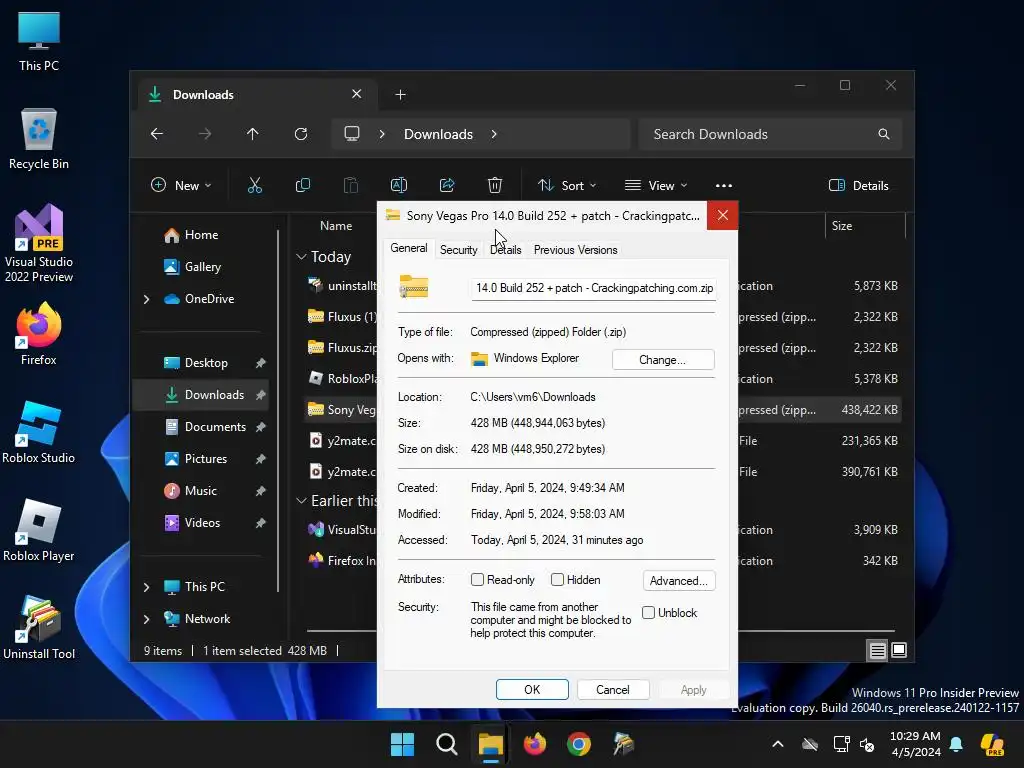Open the Windows Start menu
Image resolution: width=1024 pixels, height=768 pixels.
pos(402,744)
